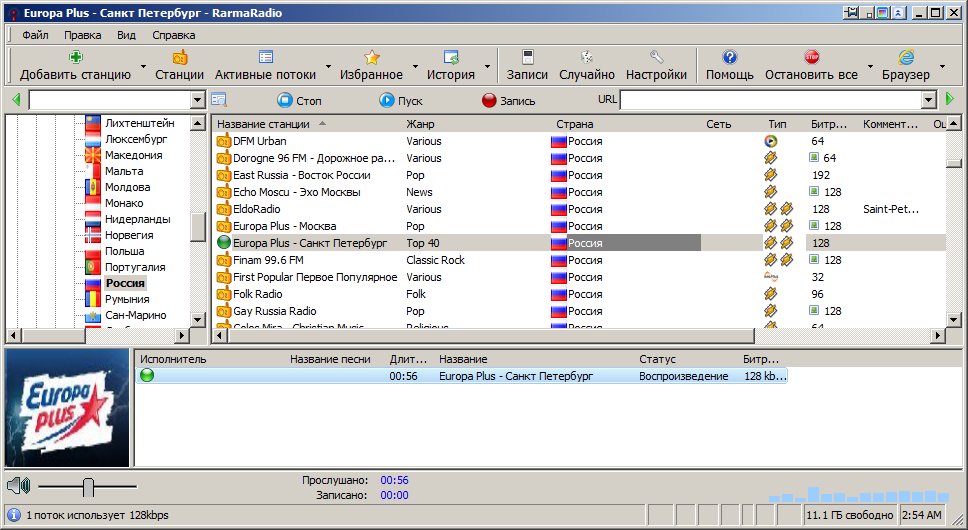Open the Файл menu
Image resolution: width=968 pixels, height=530 pixels.
click(35, 35)
